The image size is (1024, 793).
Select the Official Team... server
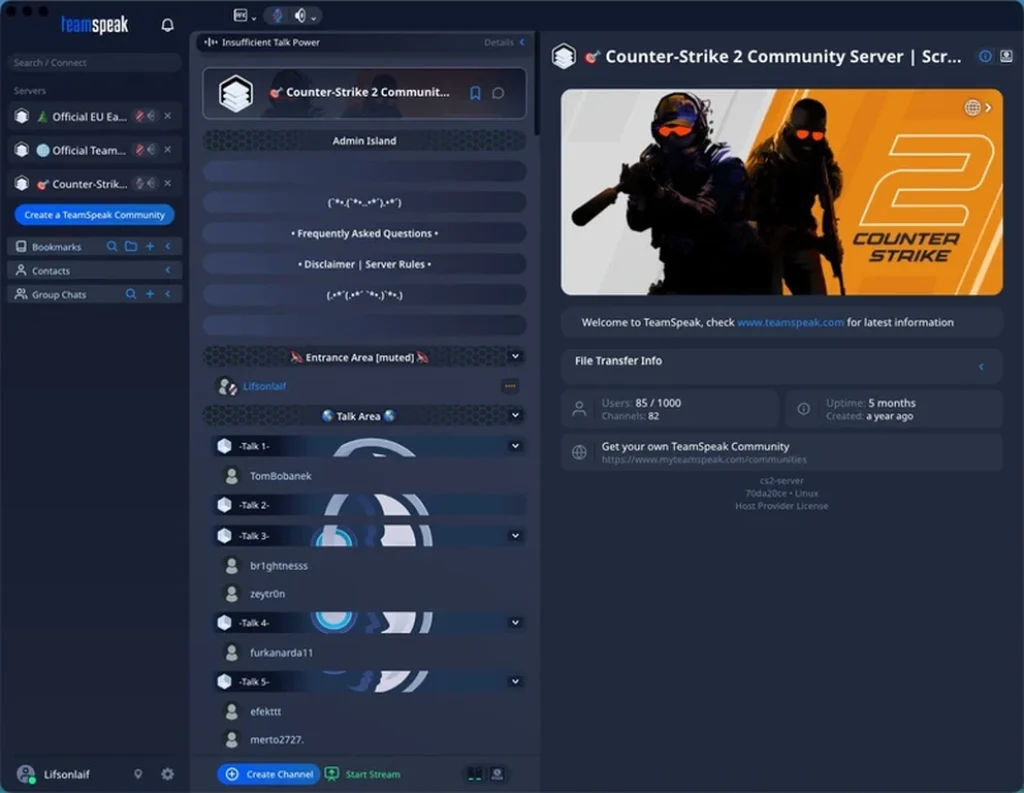pos(89,150)
